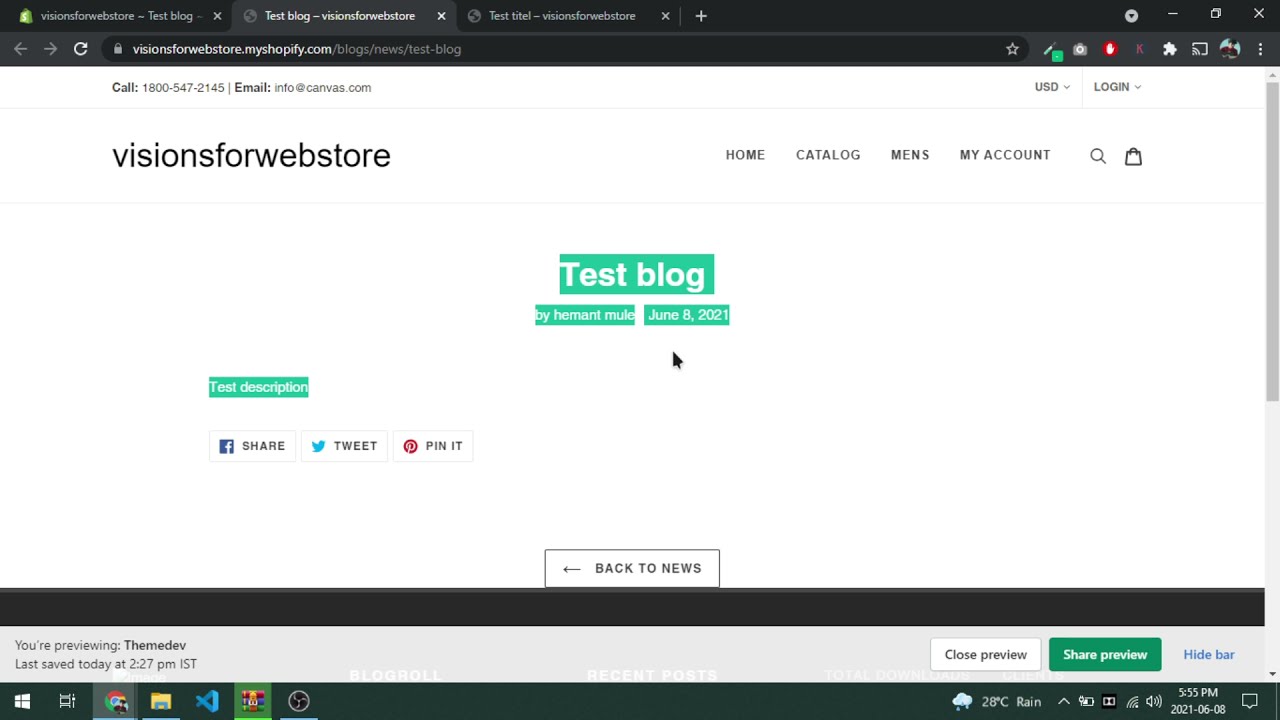This screenshot has height=720, width=1280.
Task: Bookmark this page with the star
Action: (1012, 48)
